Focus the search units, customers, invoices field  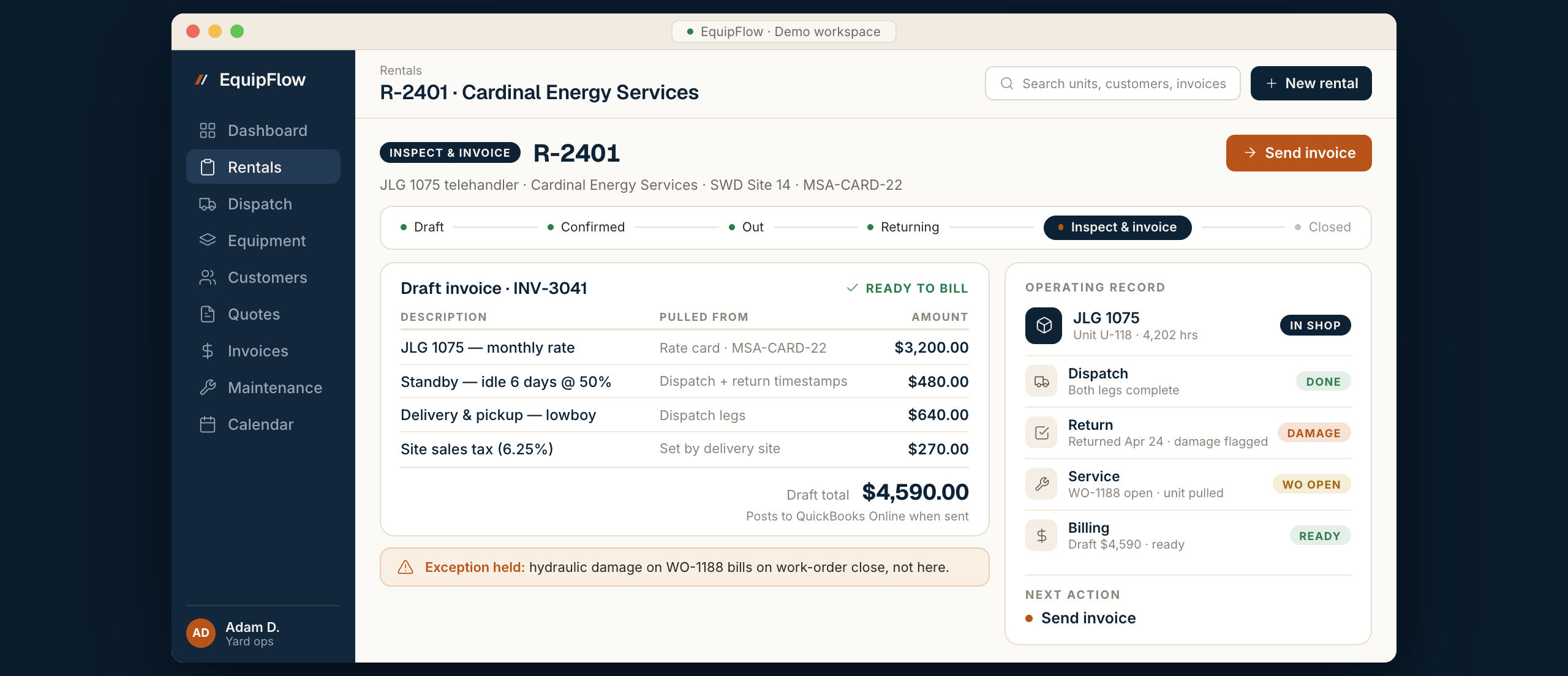pyautogui.click(x=1112, y=83)
